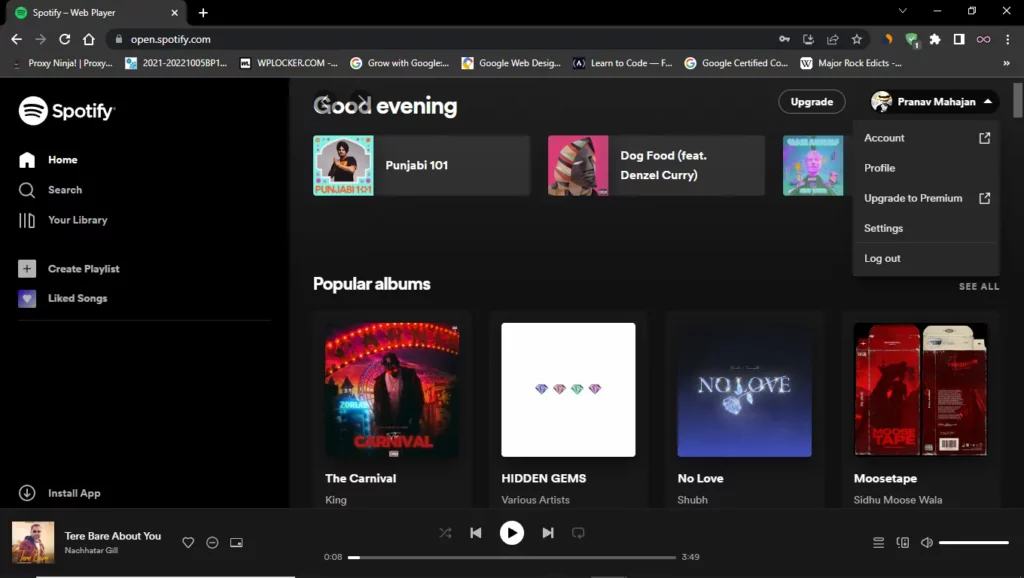Open the Proxy Ninja bookmark

pos(63,63)
